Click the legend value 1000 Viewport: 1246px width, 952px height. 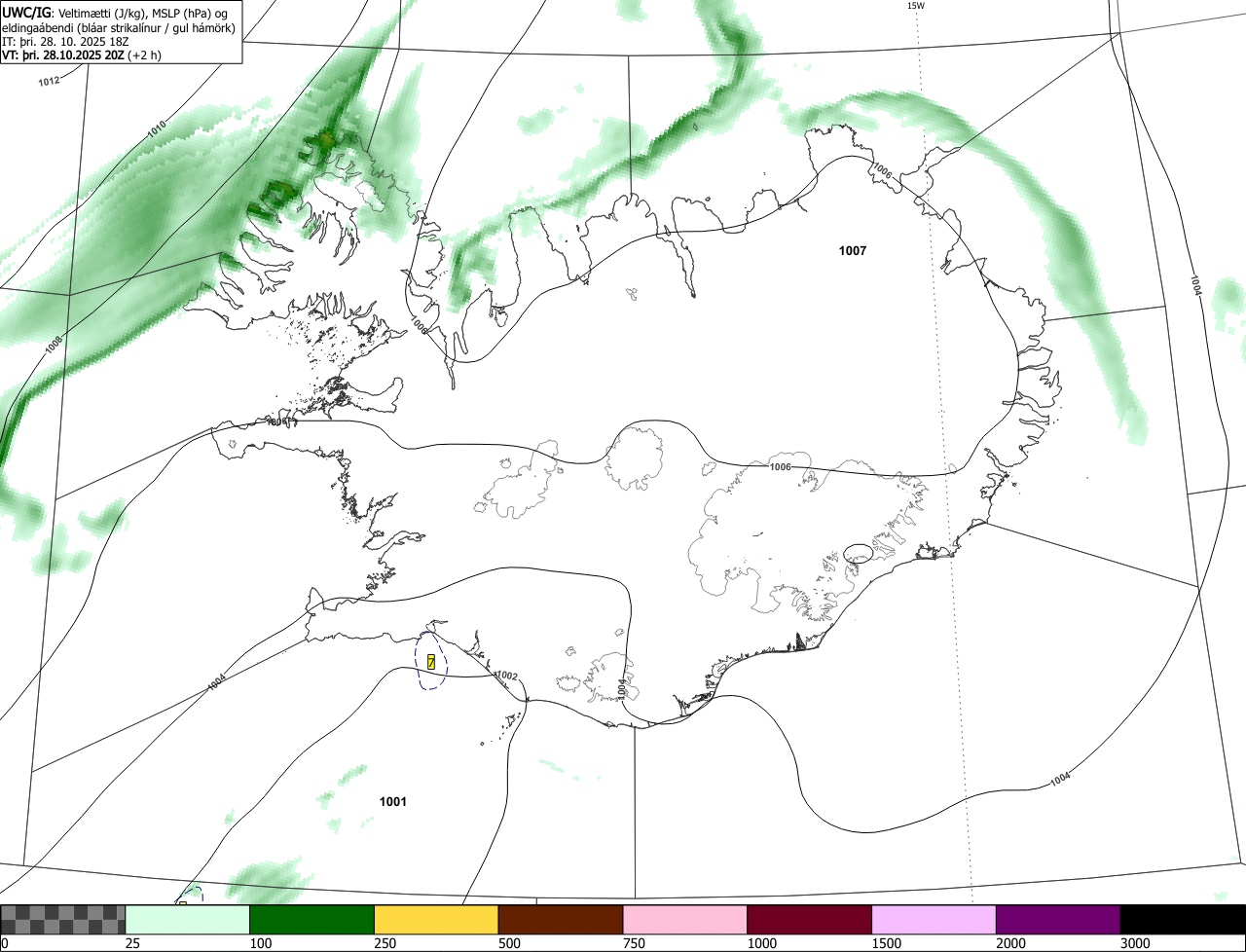[x=762, y=943]
